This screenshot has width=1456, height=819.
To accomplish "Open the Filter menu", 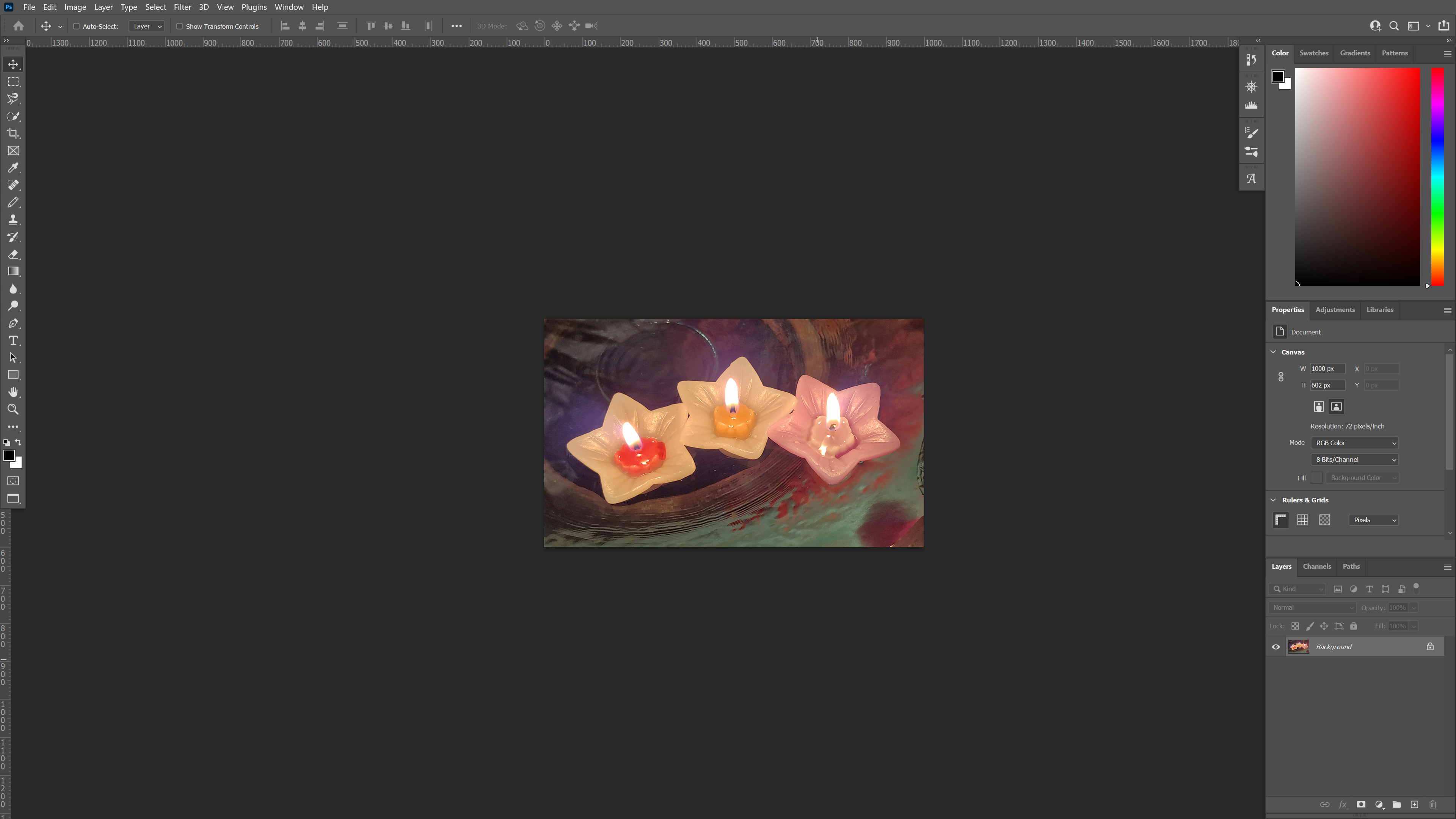I will [182, 7].
